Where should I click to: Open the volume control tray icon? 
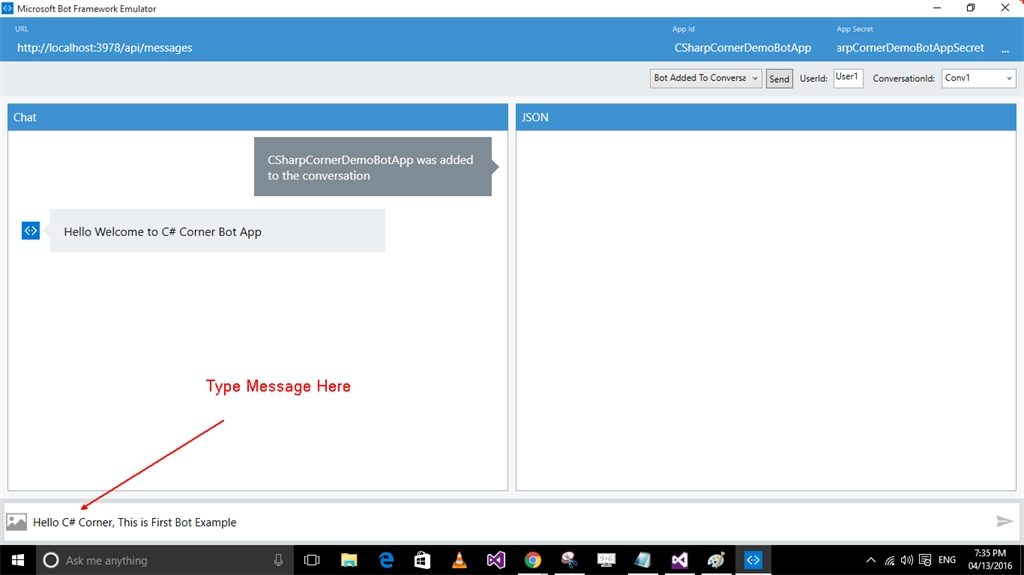click(x=907, y=560)
